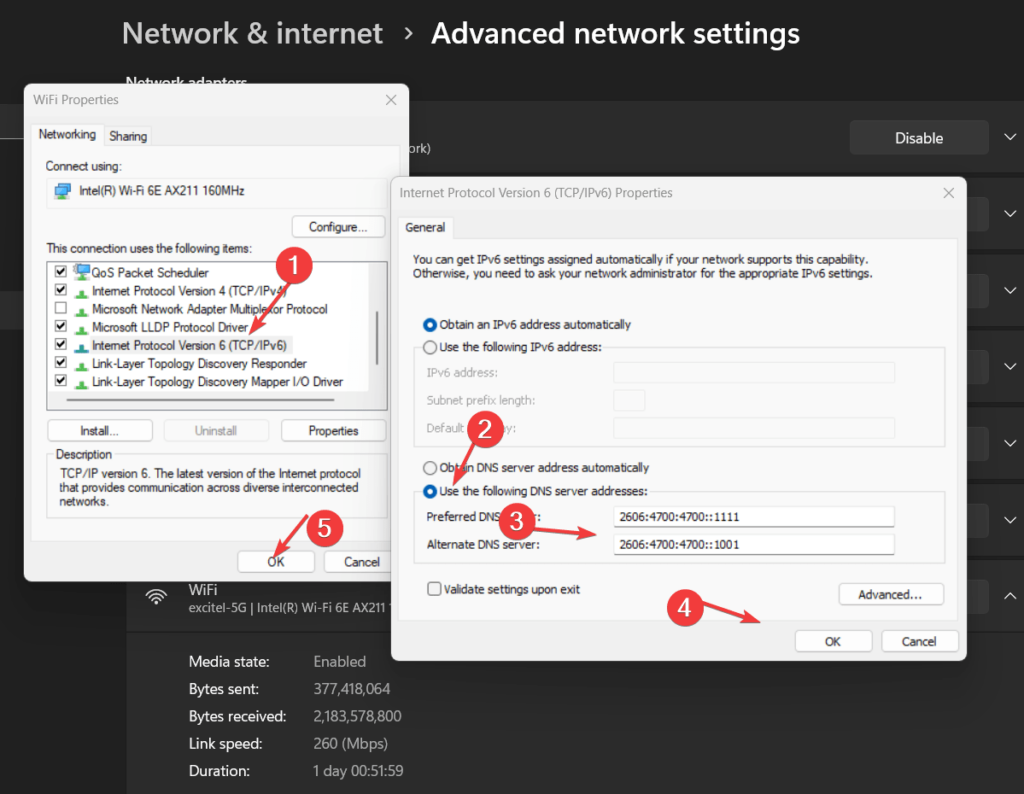
Task: Open Advanced IPv6 settings
Action: pyautogui.click(x=890, y=594)
